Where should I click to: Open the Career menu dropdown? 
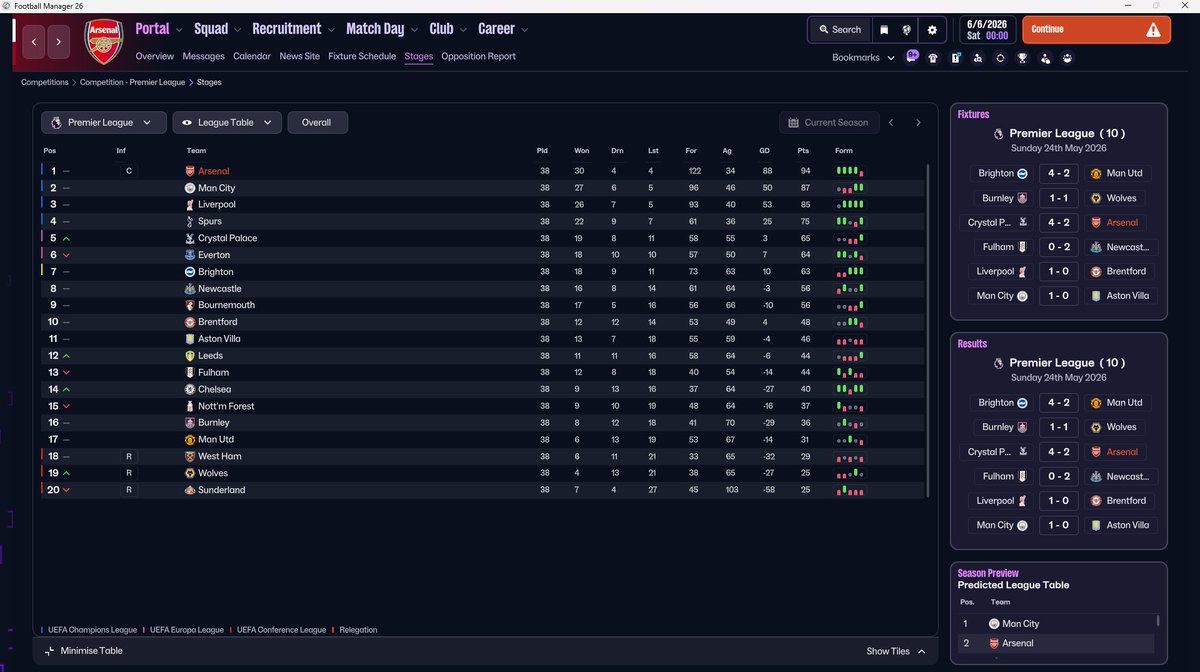click(x=503, y=29)
